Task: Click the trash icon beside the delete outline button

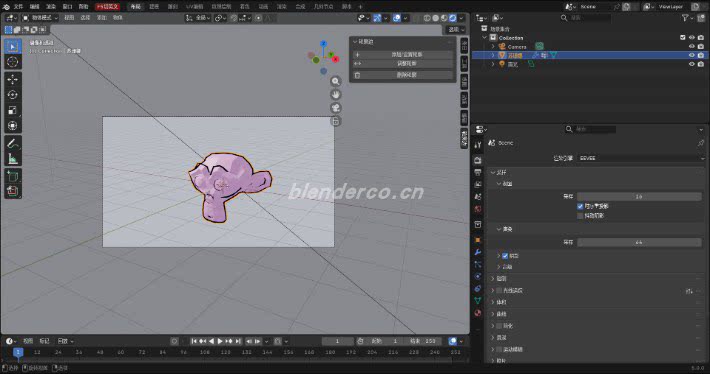Action: [358, 75]
